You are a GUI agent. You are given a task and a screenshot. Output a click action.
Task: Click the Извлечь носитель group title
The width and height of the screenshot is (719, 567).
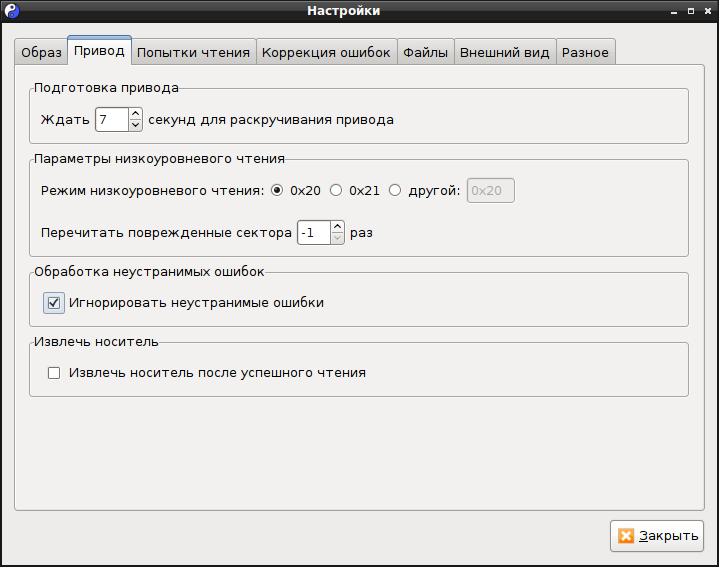[96, 341]
